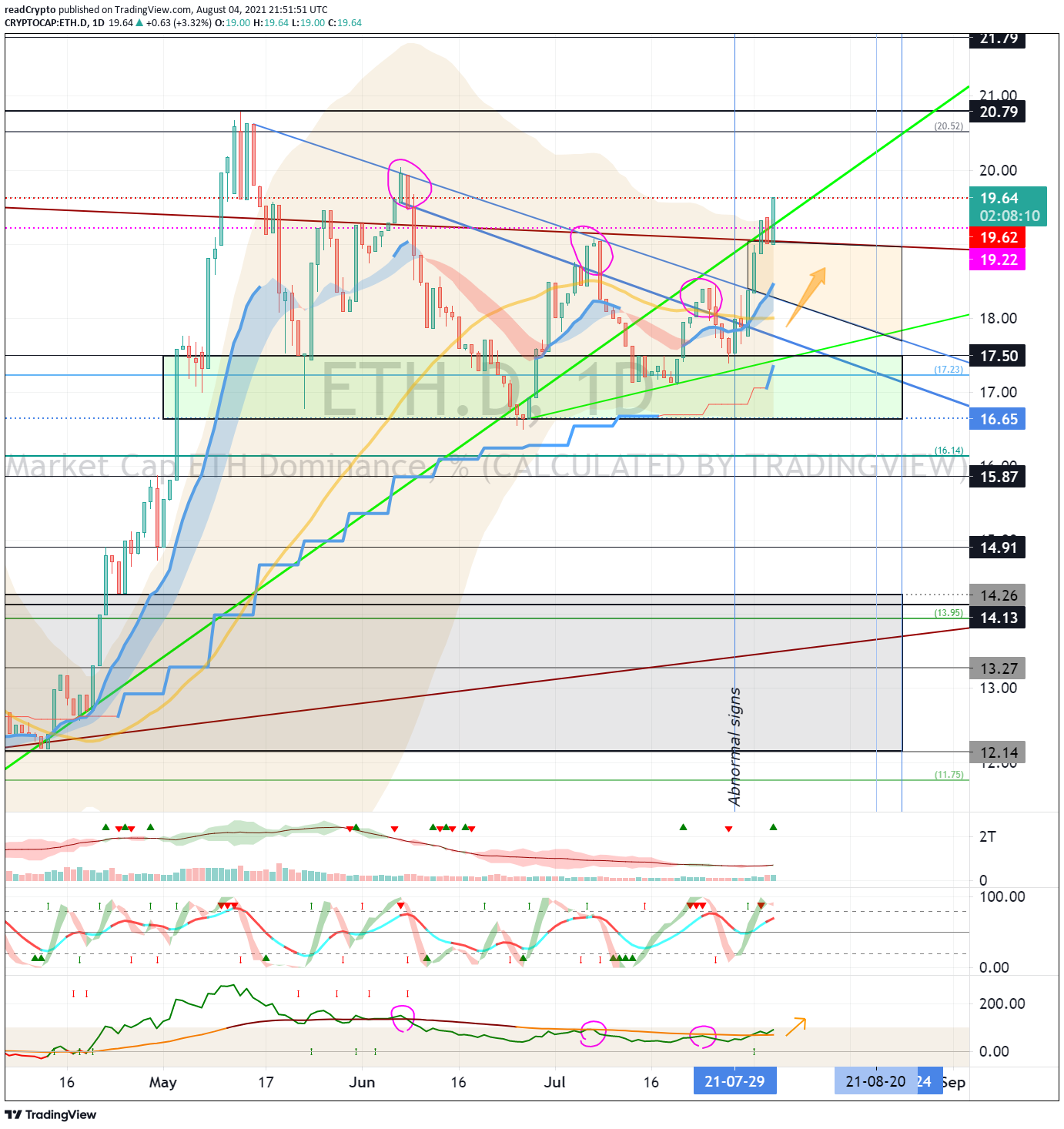Screen dimensions: 1064x1129
Task: Click the TradingView logo at the bottom
Action: [51, 1114]
